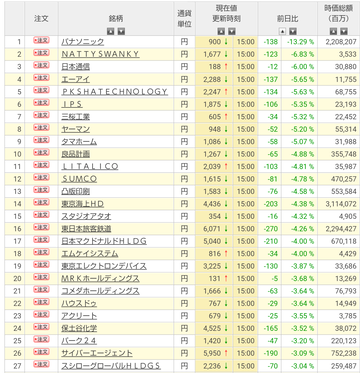This screenshot has width=360, height=373.
Task: Open MRKホールディングス stock link
Action: point(100,278)
